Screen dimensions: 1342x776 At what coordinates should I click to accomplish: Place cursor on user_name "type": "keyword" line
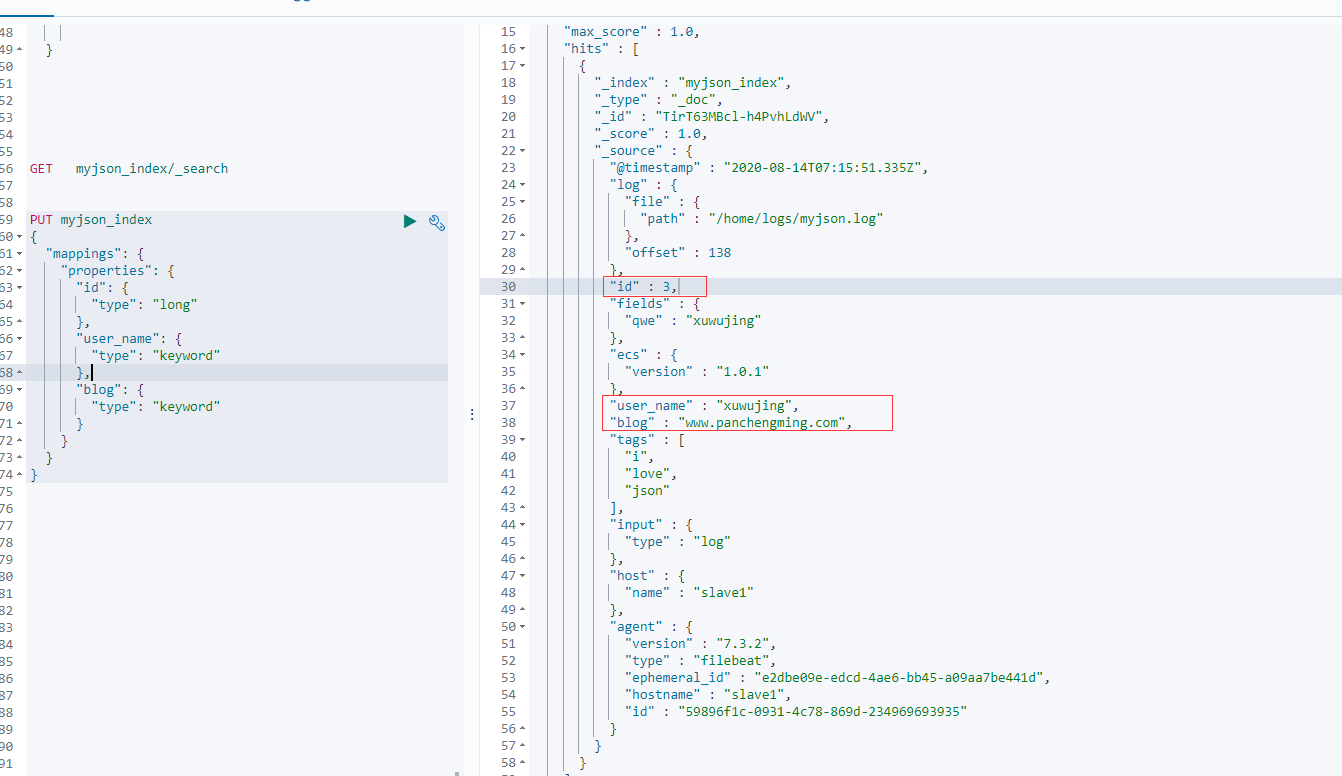[155, 356]
